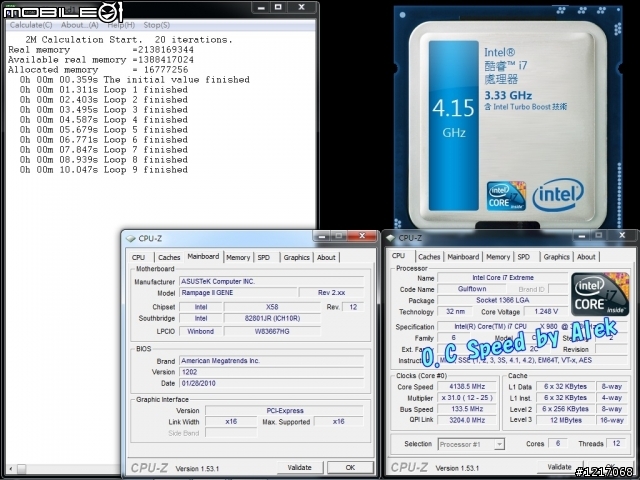Click the Graphic Interface Version PCI-Express
Screen dimensions: 640x480
284,411
